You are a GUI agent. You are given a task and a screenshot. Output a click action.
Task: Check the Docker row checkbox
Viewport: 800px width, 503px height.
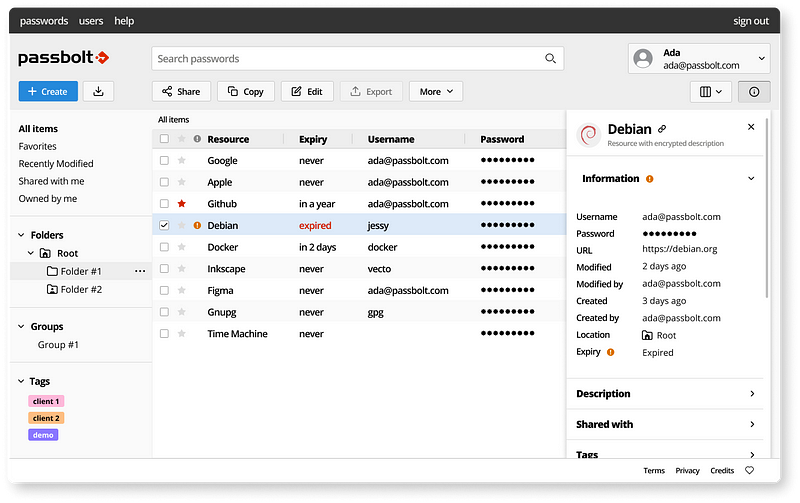pyautogui.click(x=164, y=247)
